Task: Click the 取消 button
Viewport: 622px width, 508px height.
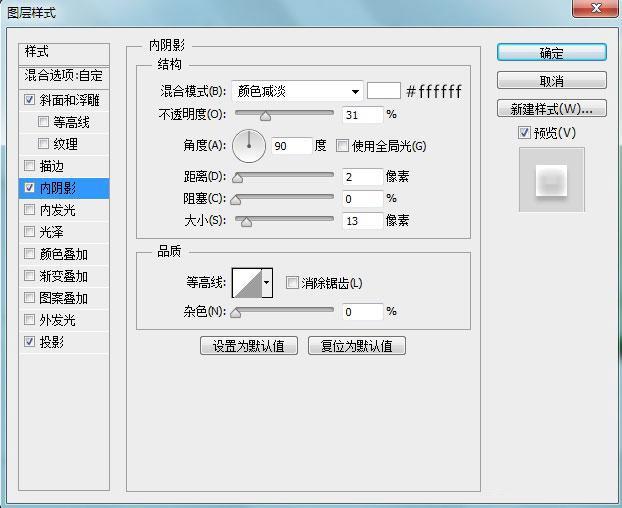Action: point(551,81)
